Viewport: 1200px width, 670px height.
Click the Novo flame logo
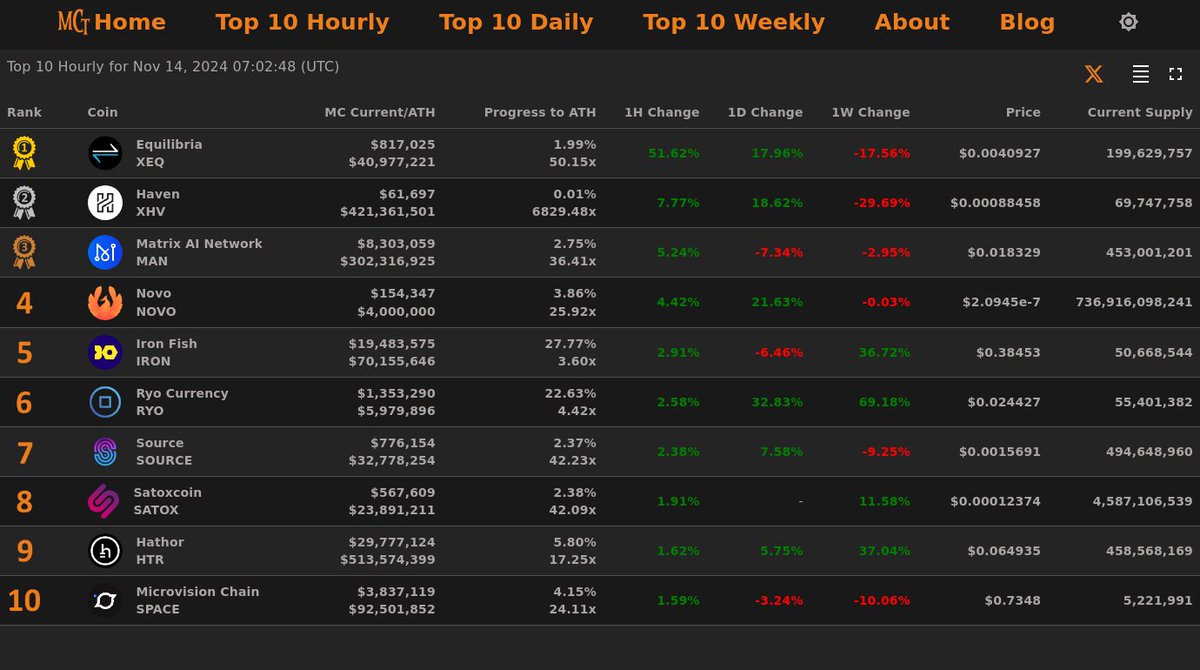click(x=105, y=302)
